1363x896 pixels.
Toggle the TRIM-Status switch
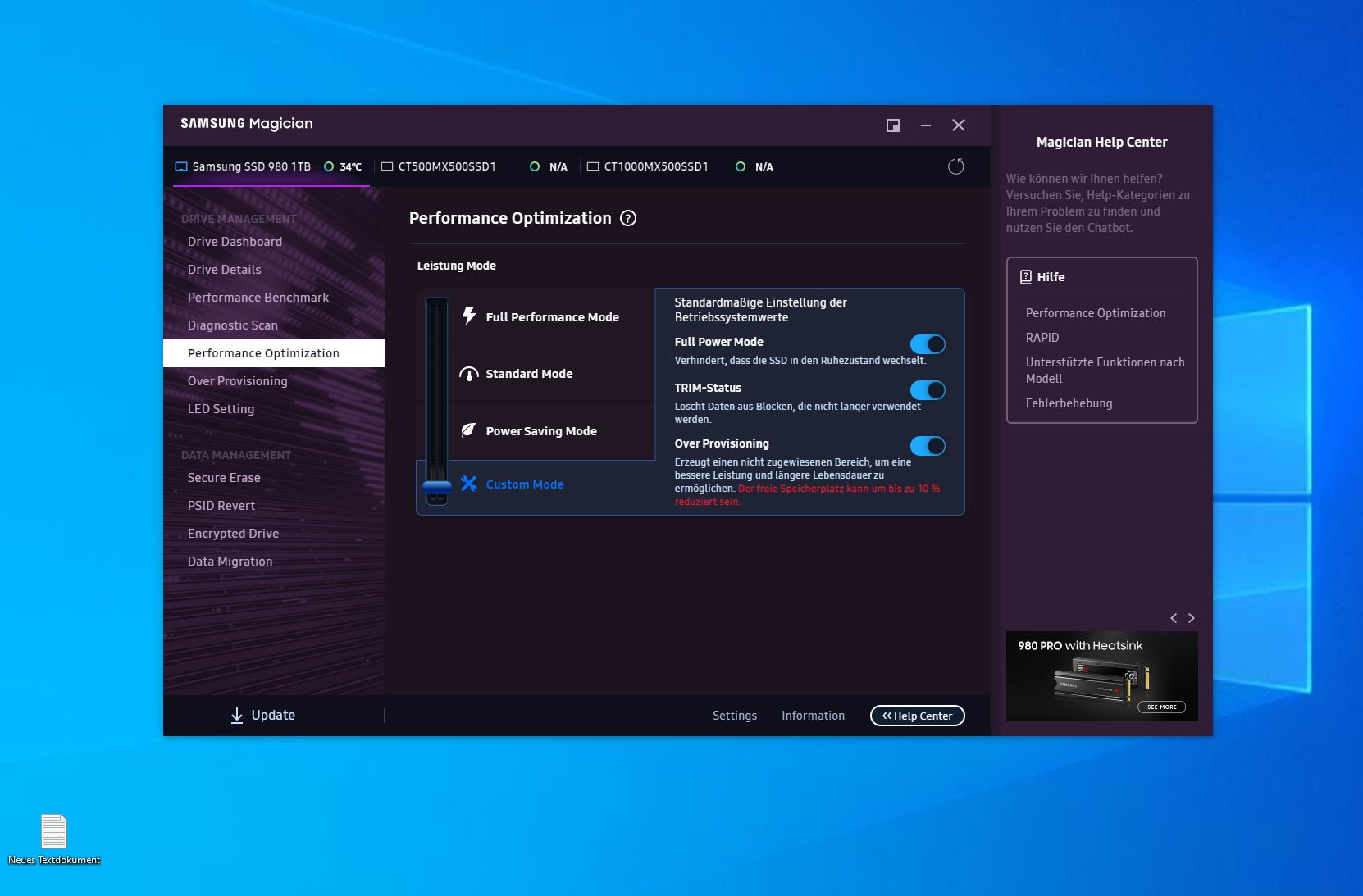point(928,390)
